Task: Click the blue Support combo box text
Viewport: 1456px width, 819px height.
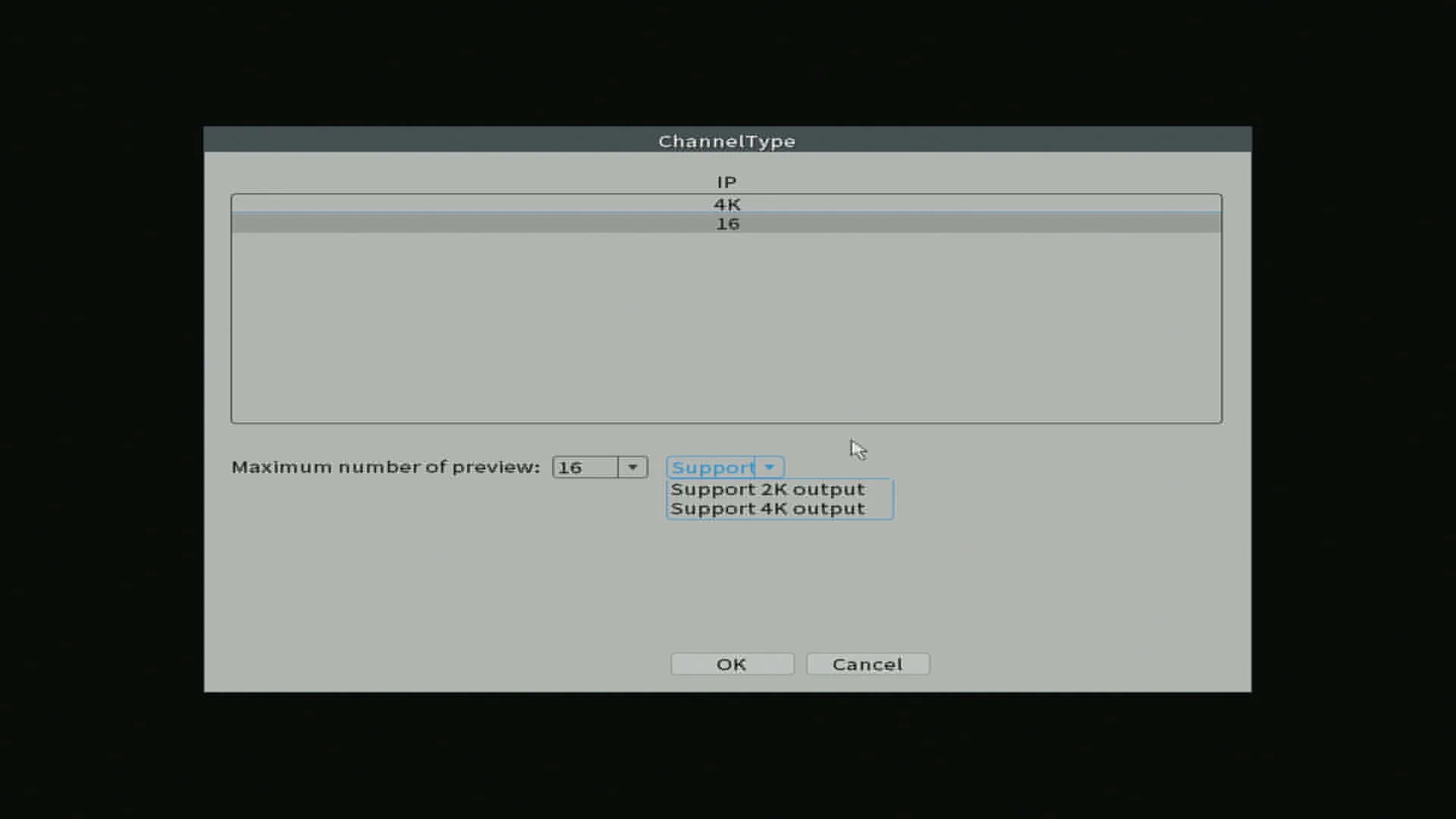Action: point(712,467)
